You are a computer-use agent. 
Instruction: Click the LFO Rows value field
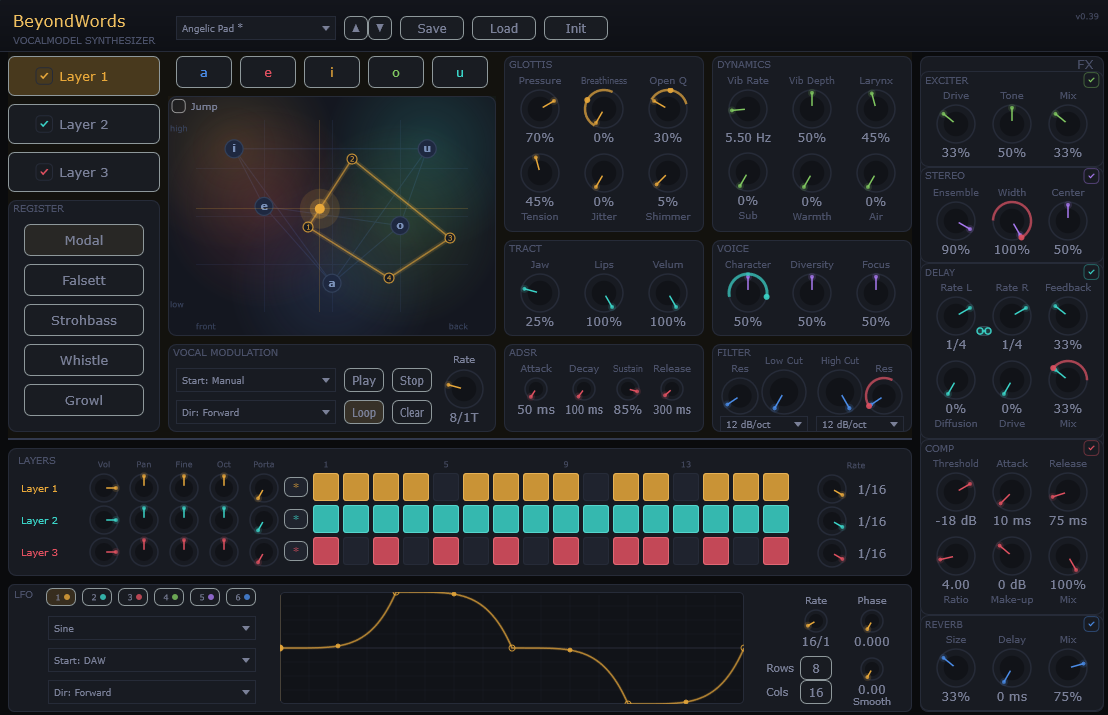816,668
